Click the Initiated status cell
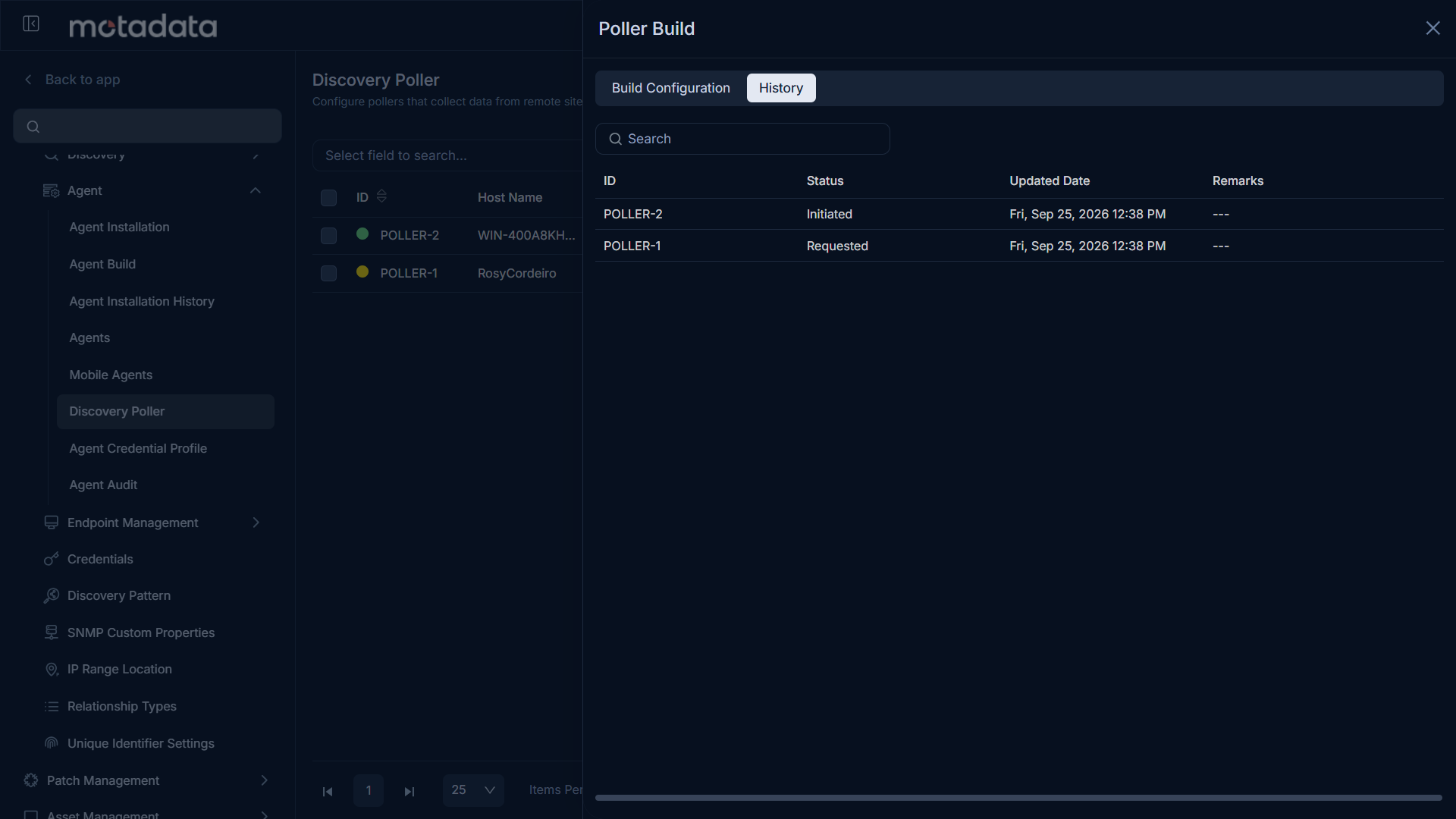 (x=830, y=214)
